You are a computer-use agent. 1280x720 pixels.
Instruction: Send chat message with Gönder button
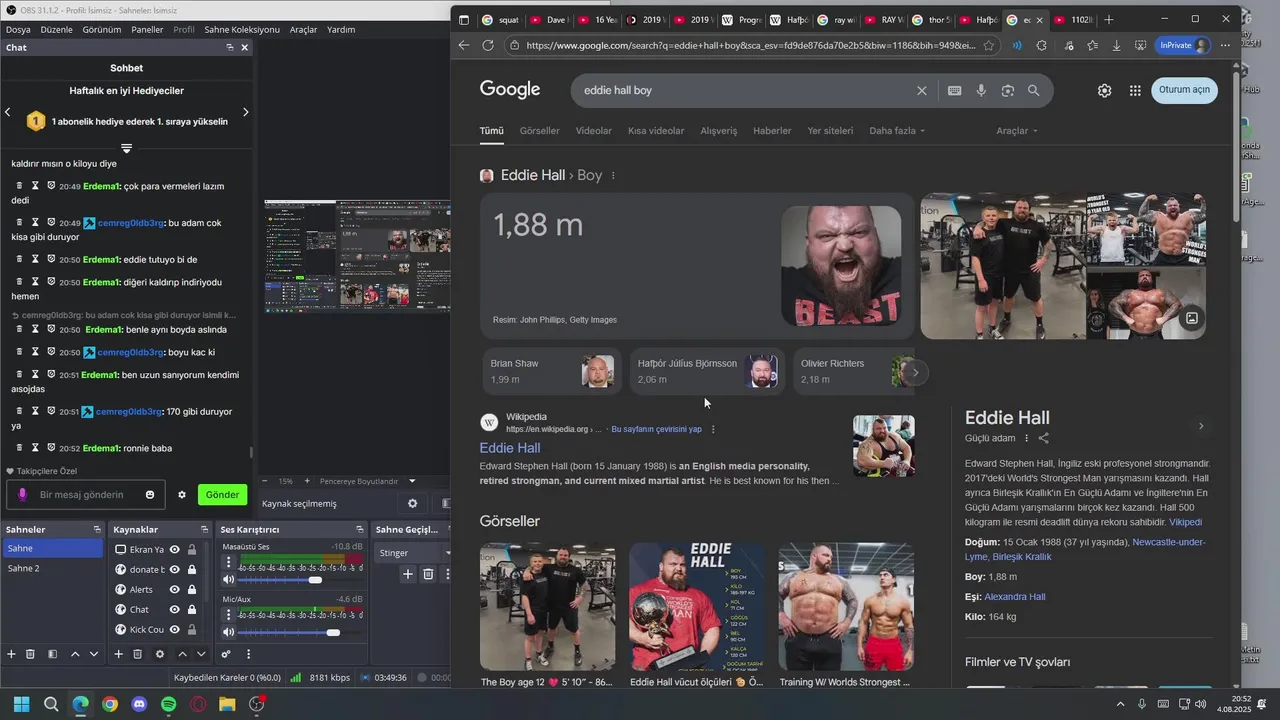click(222, 495)
